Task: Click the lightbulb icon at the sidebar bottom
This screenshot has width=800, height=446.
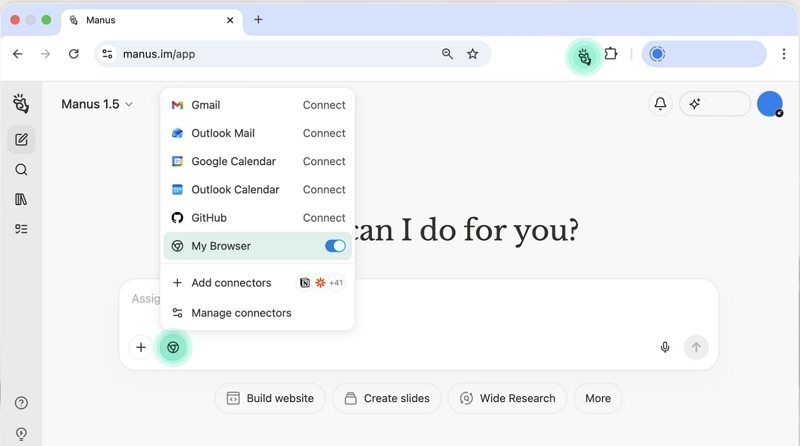Action: [x=21, y=434]
